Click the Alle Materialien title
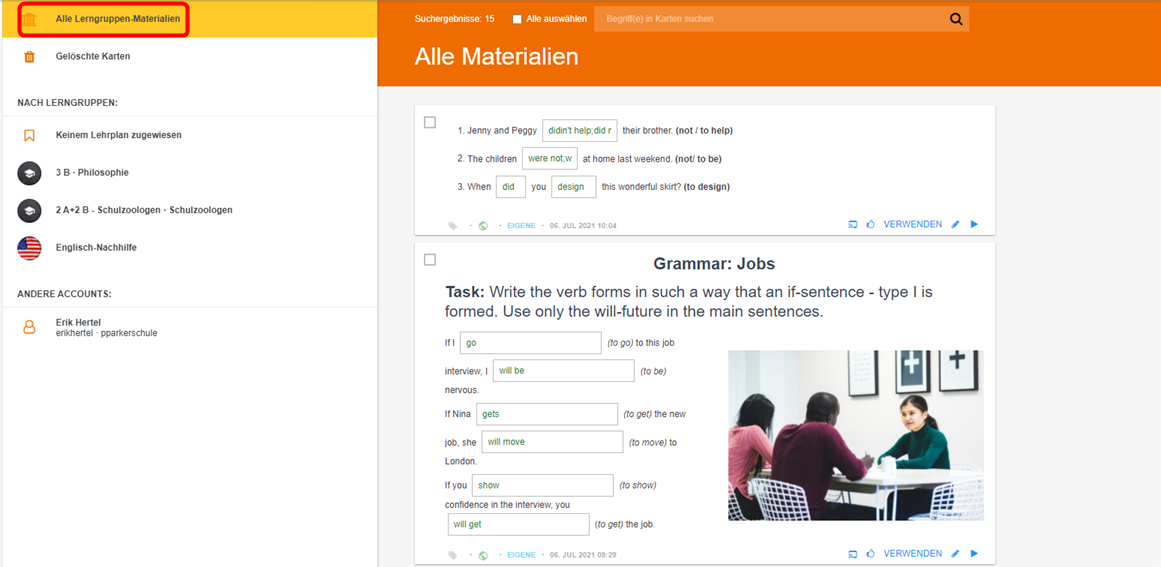This screenshot has width=1161, height=567. (496, 57)
